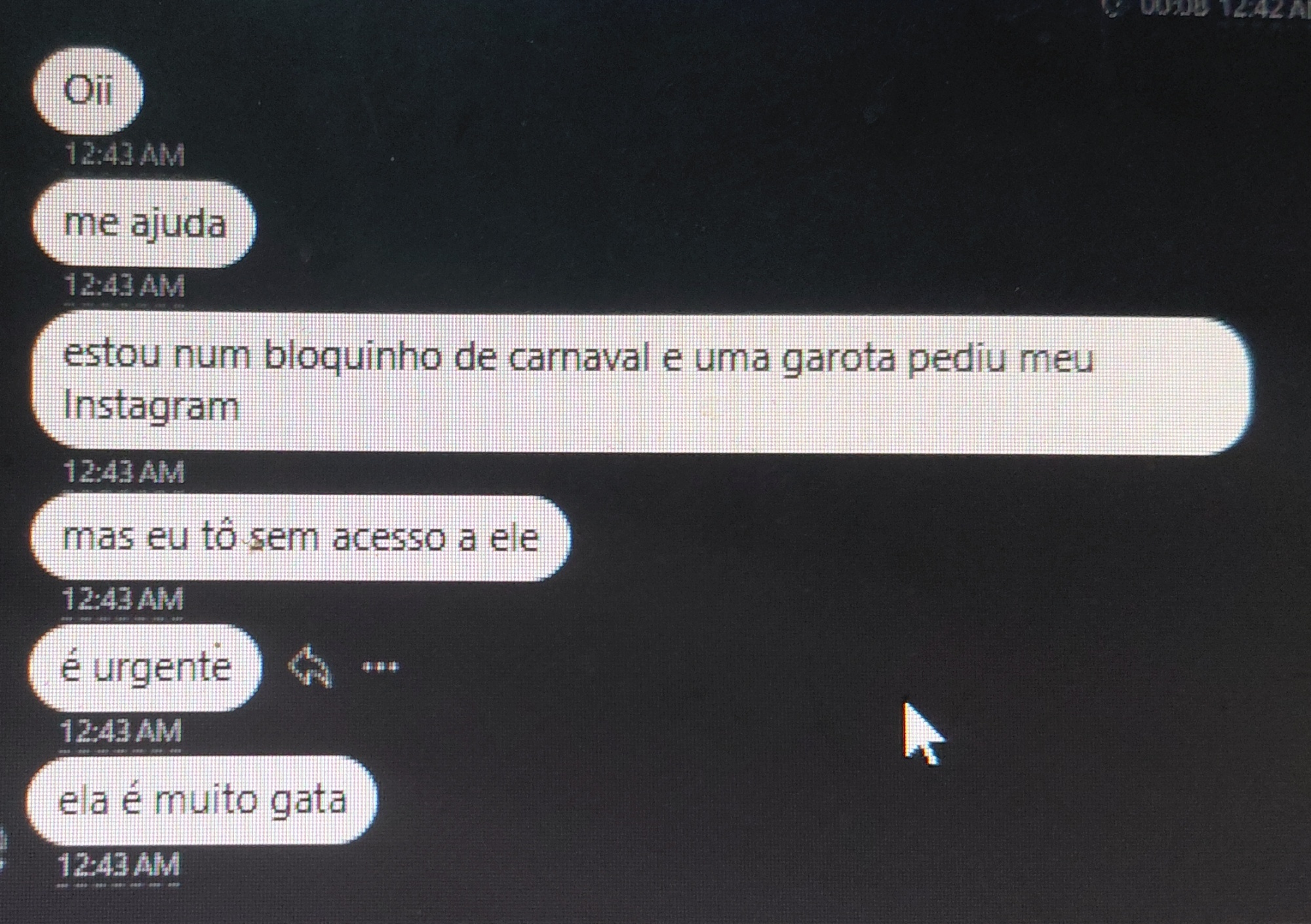Viewport: 1311px width, 924px height.
Task: Click the "mas eu tô sem acesso a ele" message
Action: (300, 538)
